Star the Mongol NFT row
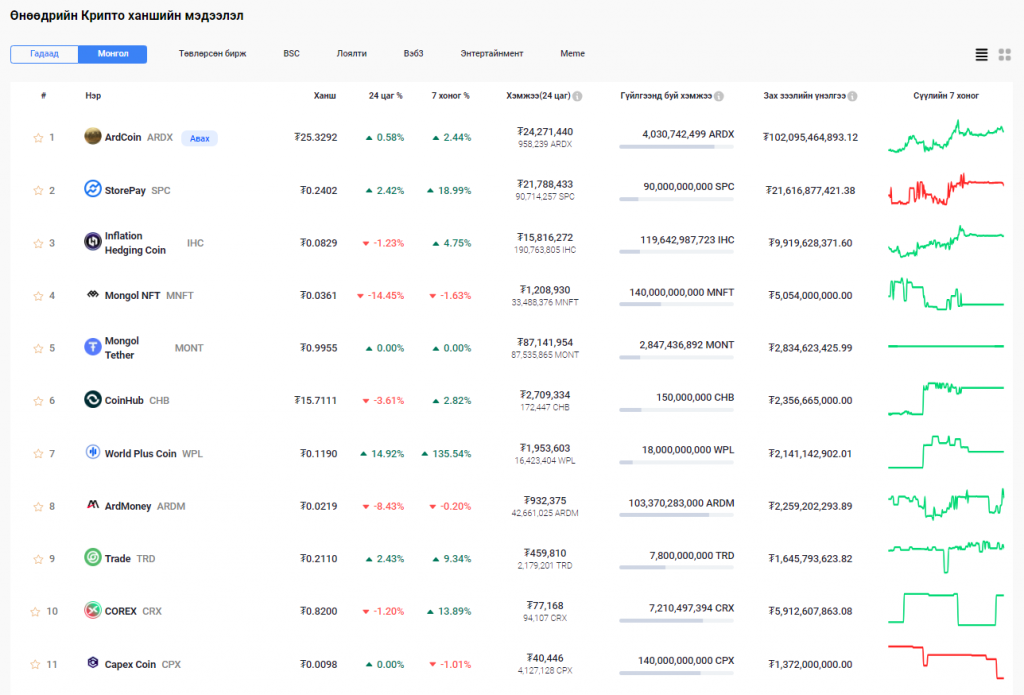The image size is (1024, 695). [38, 296]
